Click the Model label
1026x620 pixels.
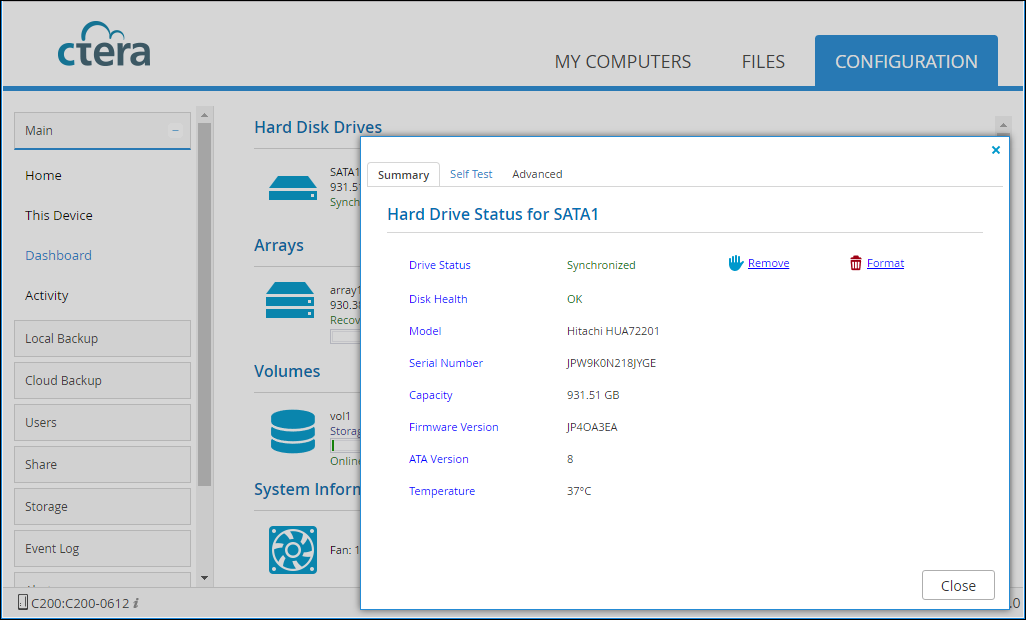(x=425, y=331)
